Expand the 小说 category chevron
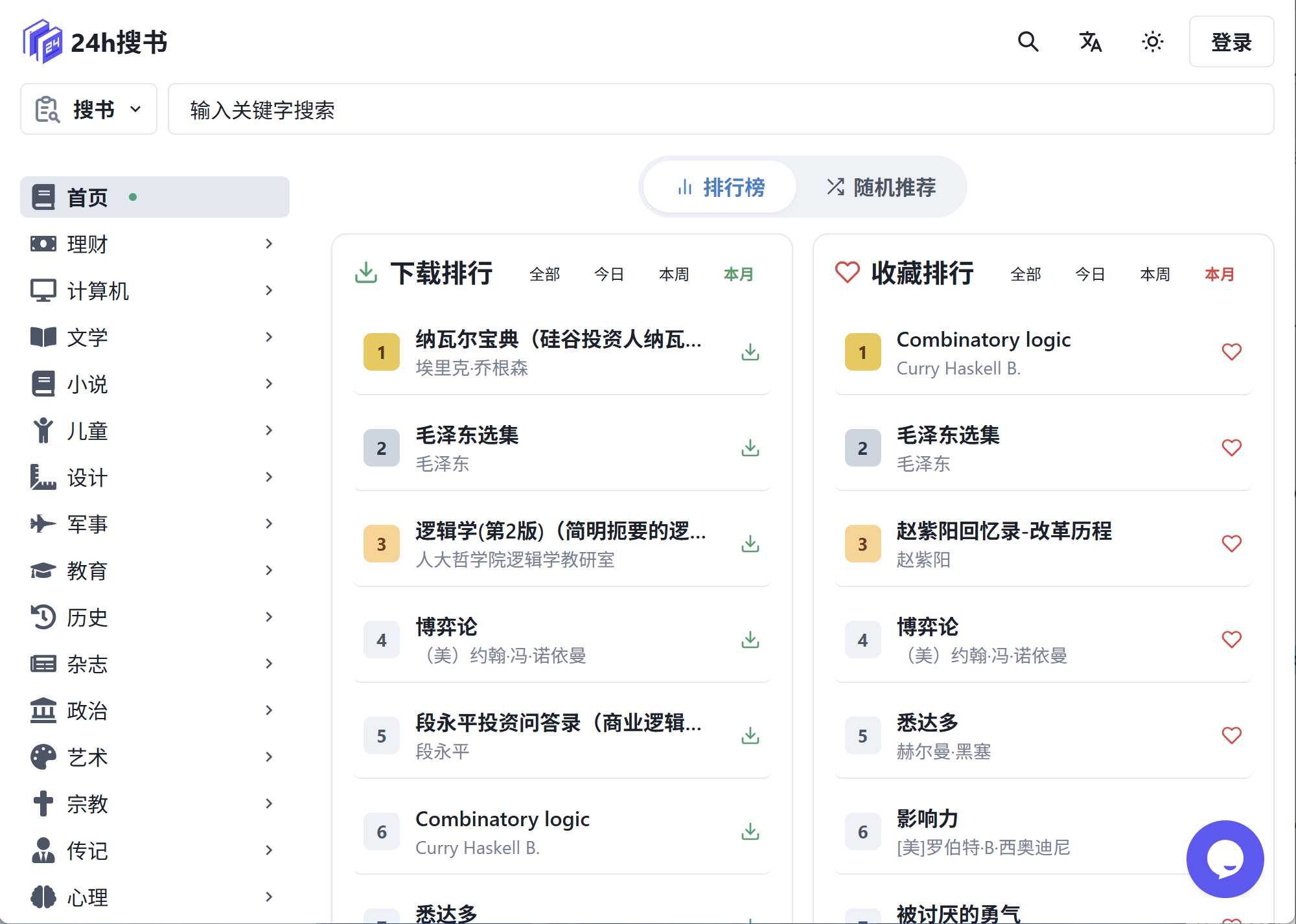 (x=269, y=384)
